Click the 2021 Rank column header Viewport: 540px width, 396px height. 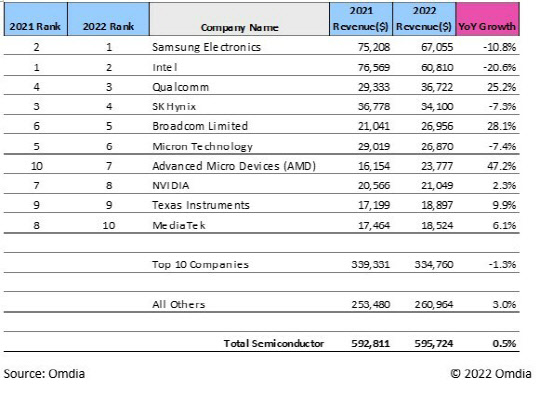(35, 19)
